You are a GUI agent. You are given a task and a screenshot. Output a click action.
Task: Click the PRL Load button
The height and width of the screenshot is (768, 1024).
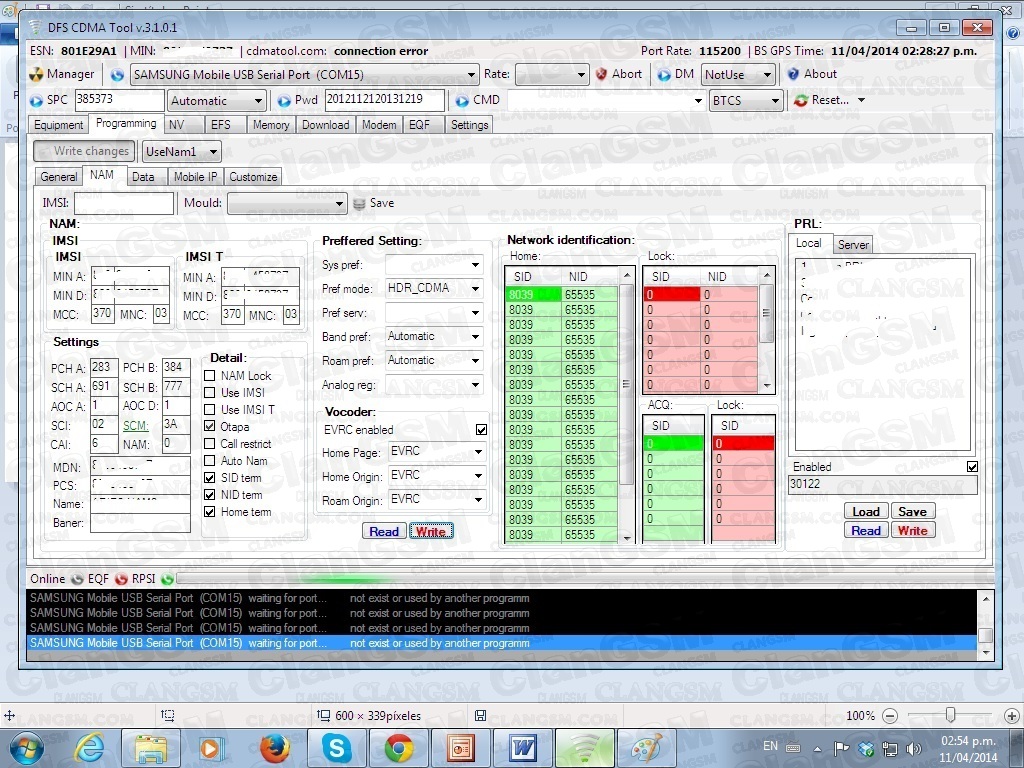point(866,512)
